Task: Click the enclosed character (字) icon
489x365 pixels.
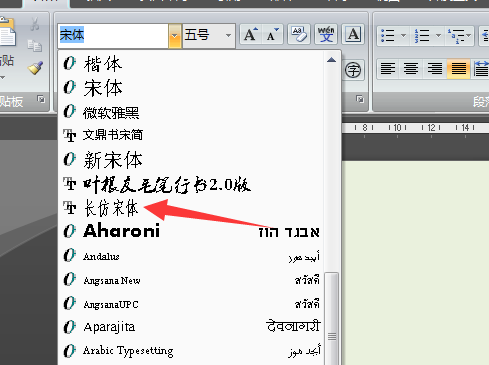Action: point(353,70)
